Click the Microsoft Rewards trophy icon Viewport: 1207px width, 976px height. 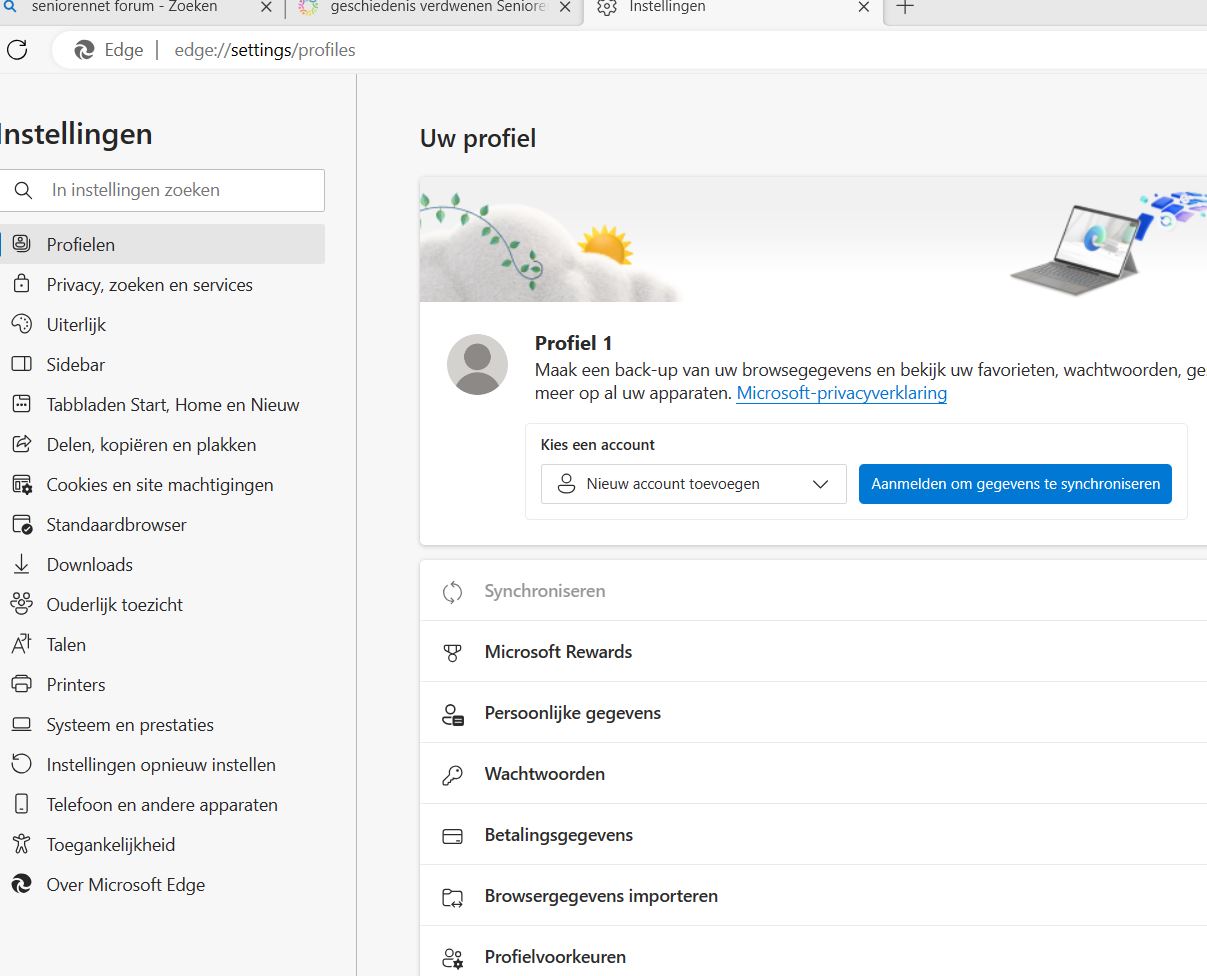453,653
